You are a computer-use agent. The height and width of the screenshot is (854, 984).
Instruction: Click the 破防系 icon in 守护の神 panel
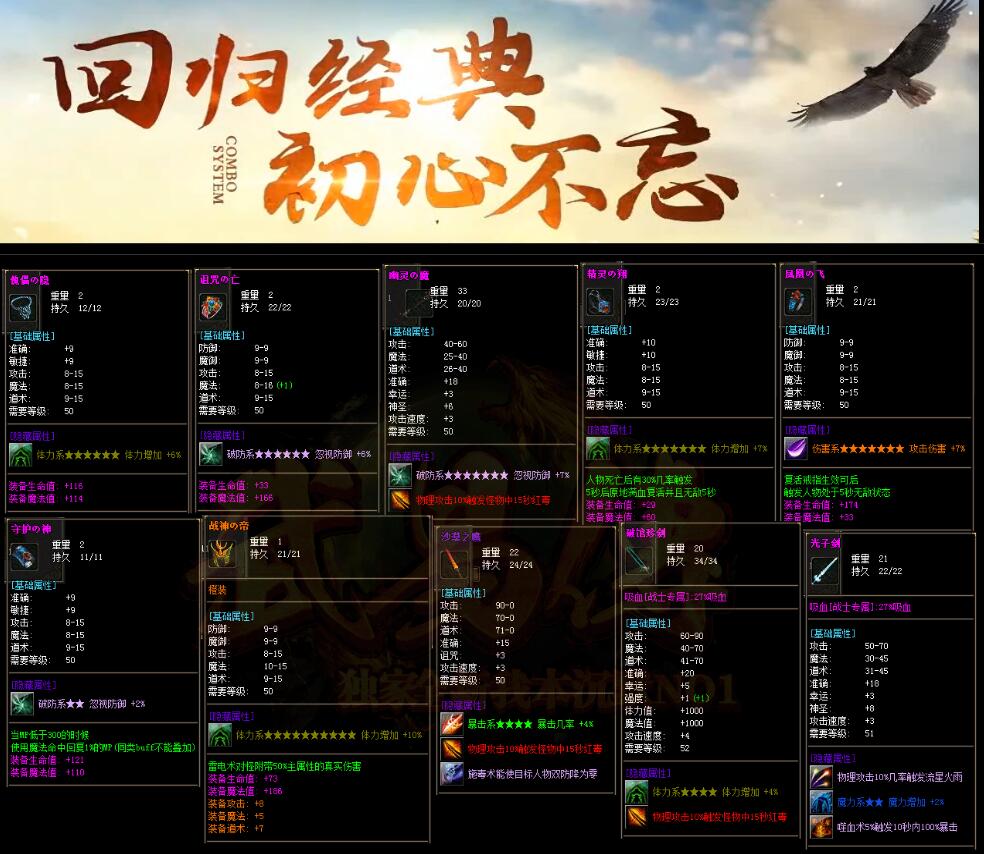(22, 704)
